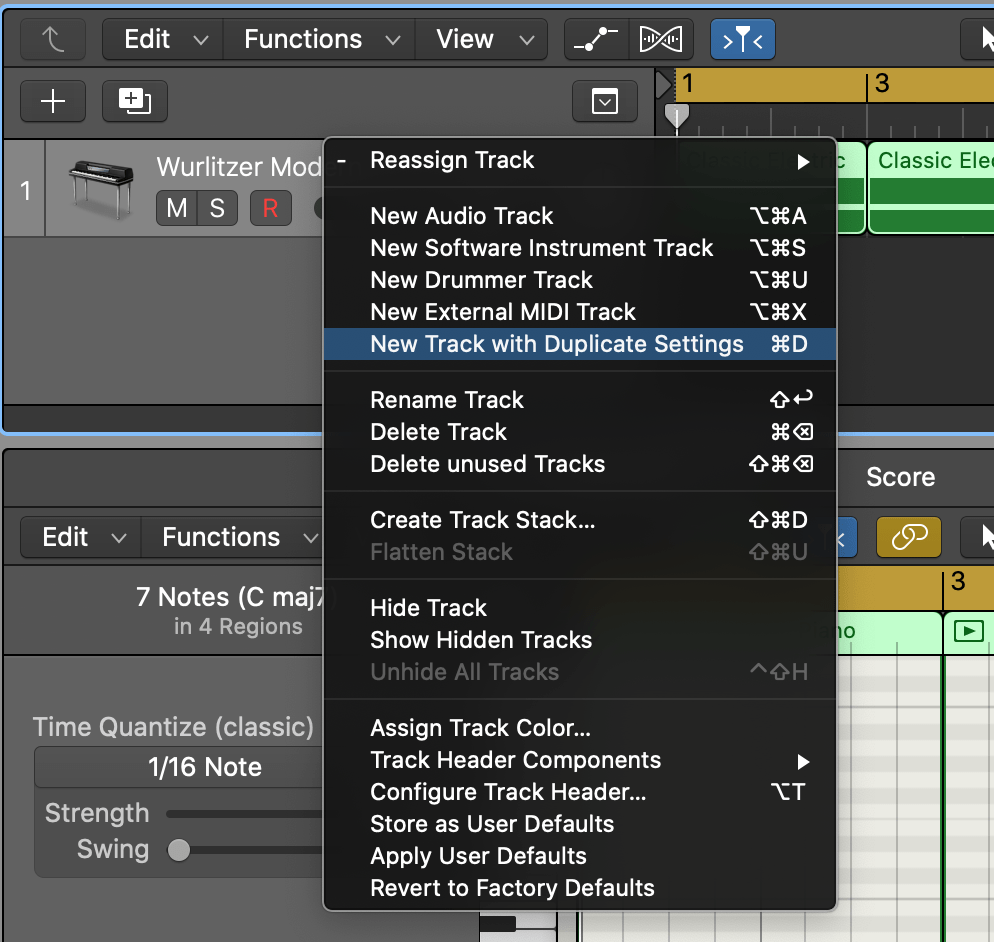Screen dimensions: 994x942
Task: Toggle the automation curve icon
Action: pyautogui.click(x=595, y=40)
